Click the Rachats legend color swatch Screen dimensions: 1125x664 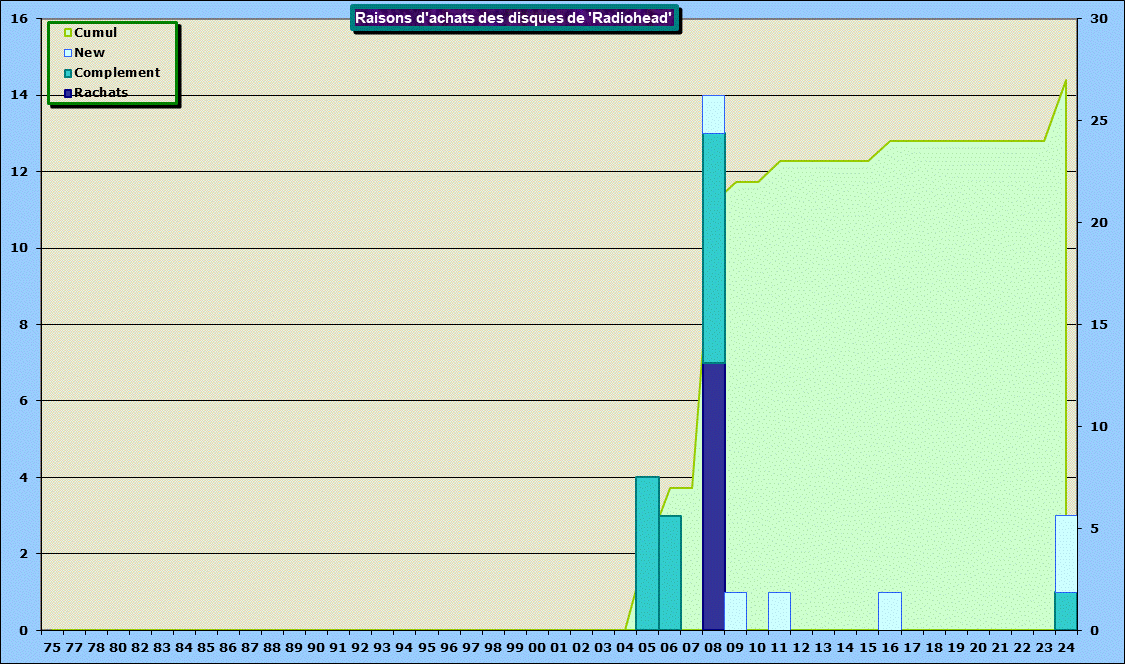(x=68, y=93)
